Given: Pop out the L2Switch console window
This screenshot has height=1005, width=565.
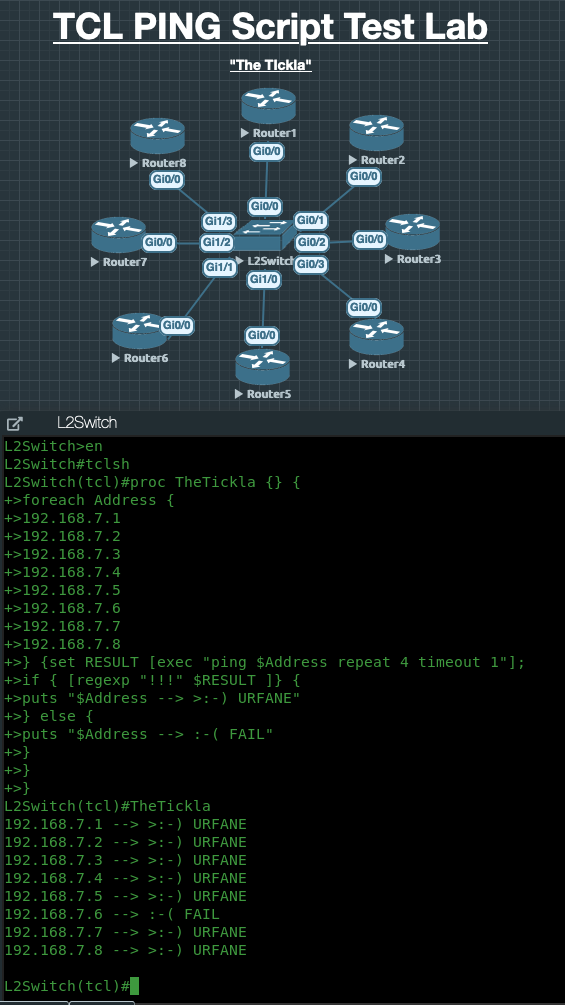Looking at the screenshot, I should 15,423.
